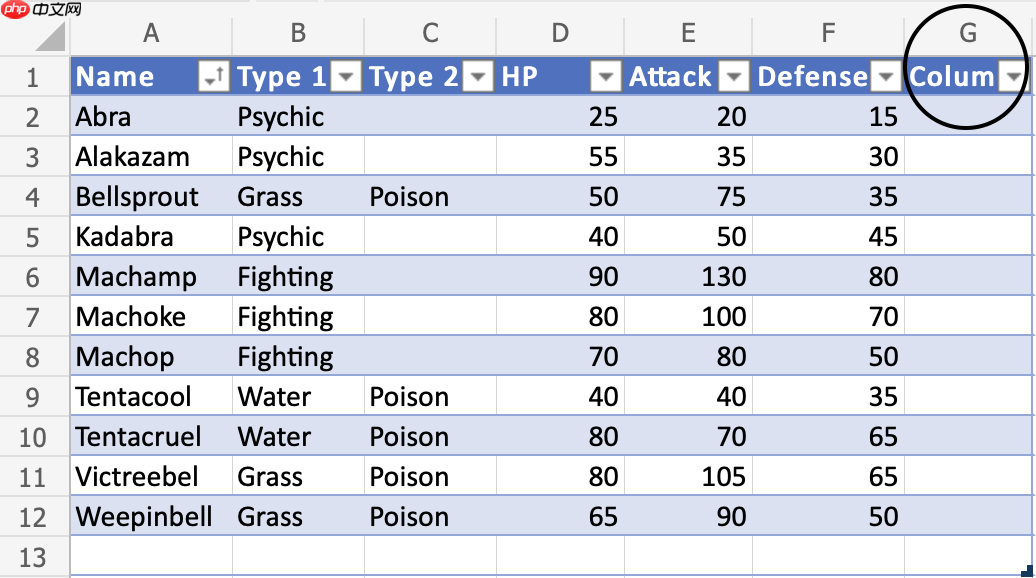1036x578 pixels.
Task: Select row 6 header
Action: (x=33, y=277)
